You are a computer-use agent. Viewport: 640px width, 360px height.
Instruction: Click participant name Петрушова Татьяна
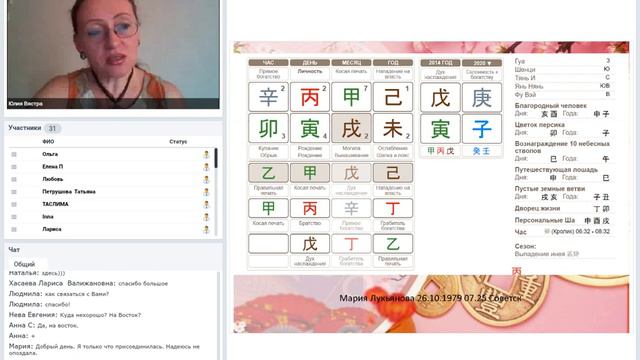pos(69,192)
